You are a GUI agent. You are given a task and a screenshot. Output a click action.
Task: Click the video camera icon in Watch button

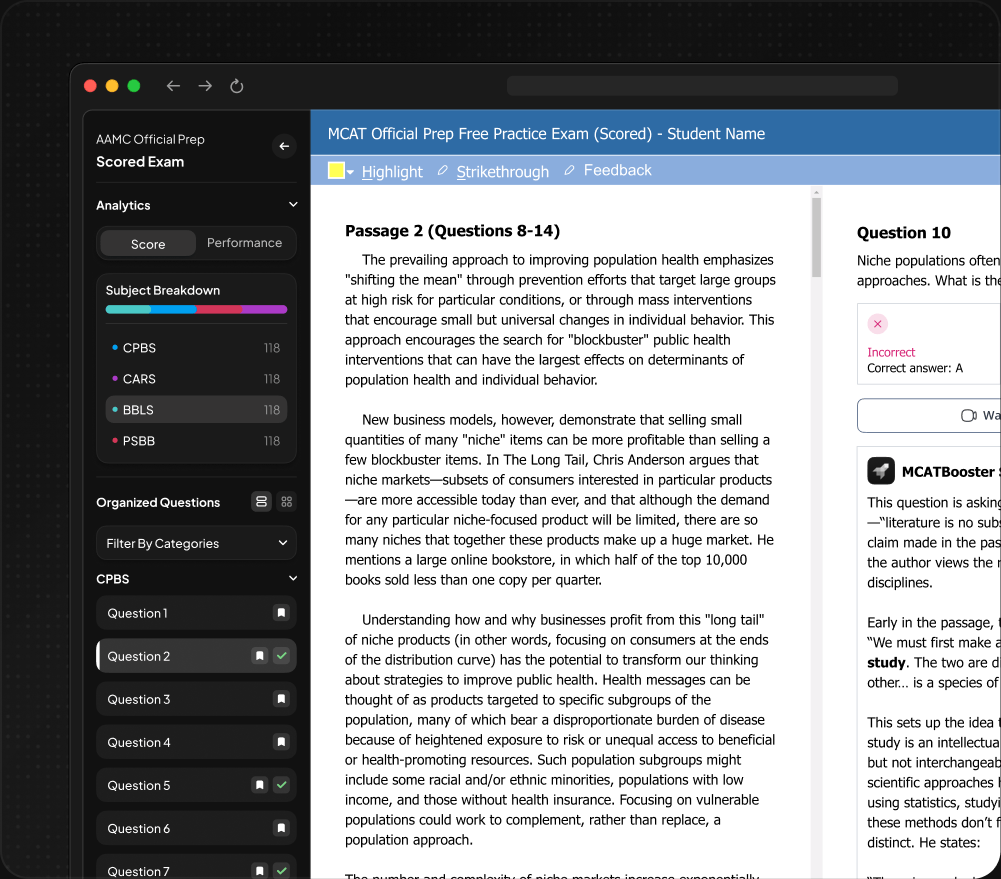968,416
